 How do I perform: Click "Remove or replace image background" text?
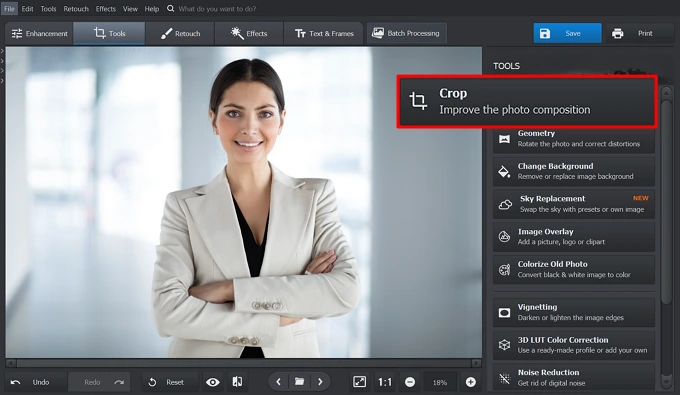pyautogui.click(x=575, y=176)
